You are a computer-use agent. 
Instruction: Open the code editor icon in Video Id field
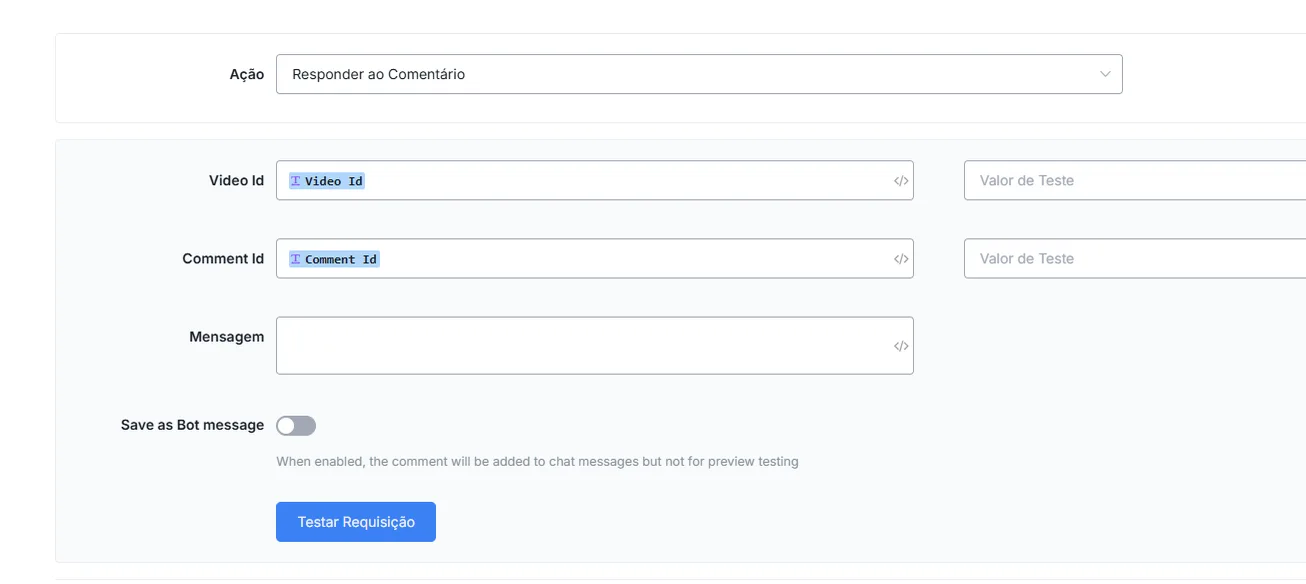pyautogui.click(x=901, y=181)
